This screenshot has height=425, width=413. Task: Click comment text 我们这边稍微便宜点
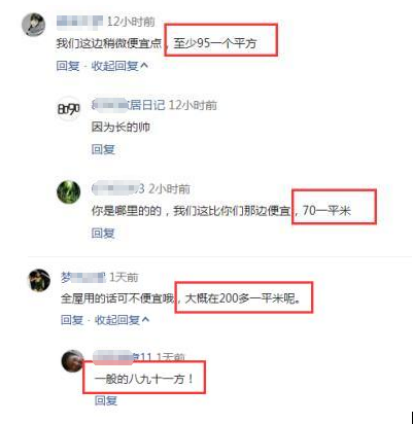(x=109, y=43)
